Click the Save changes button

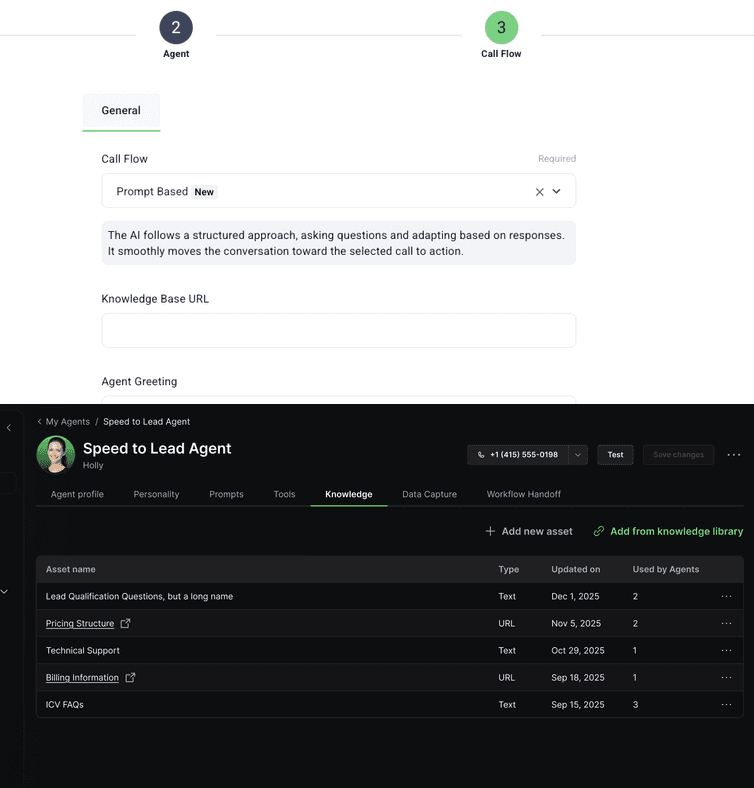679,455
